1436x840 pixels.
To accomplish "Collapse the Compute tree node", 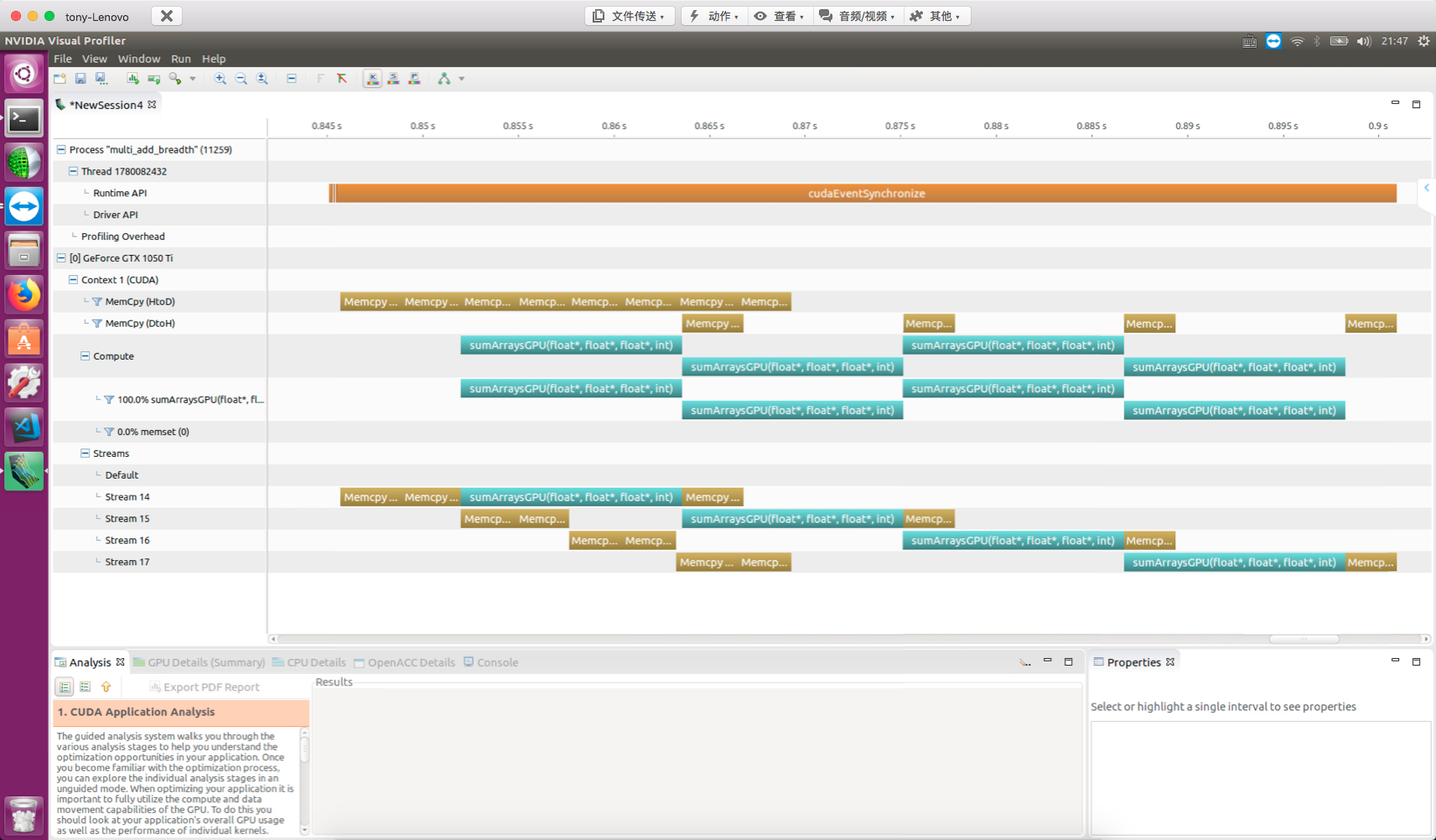I will click(x=85, y=356).
